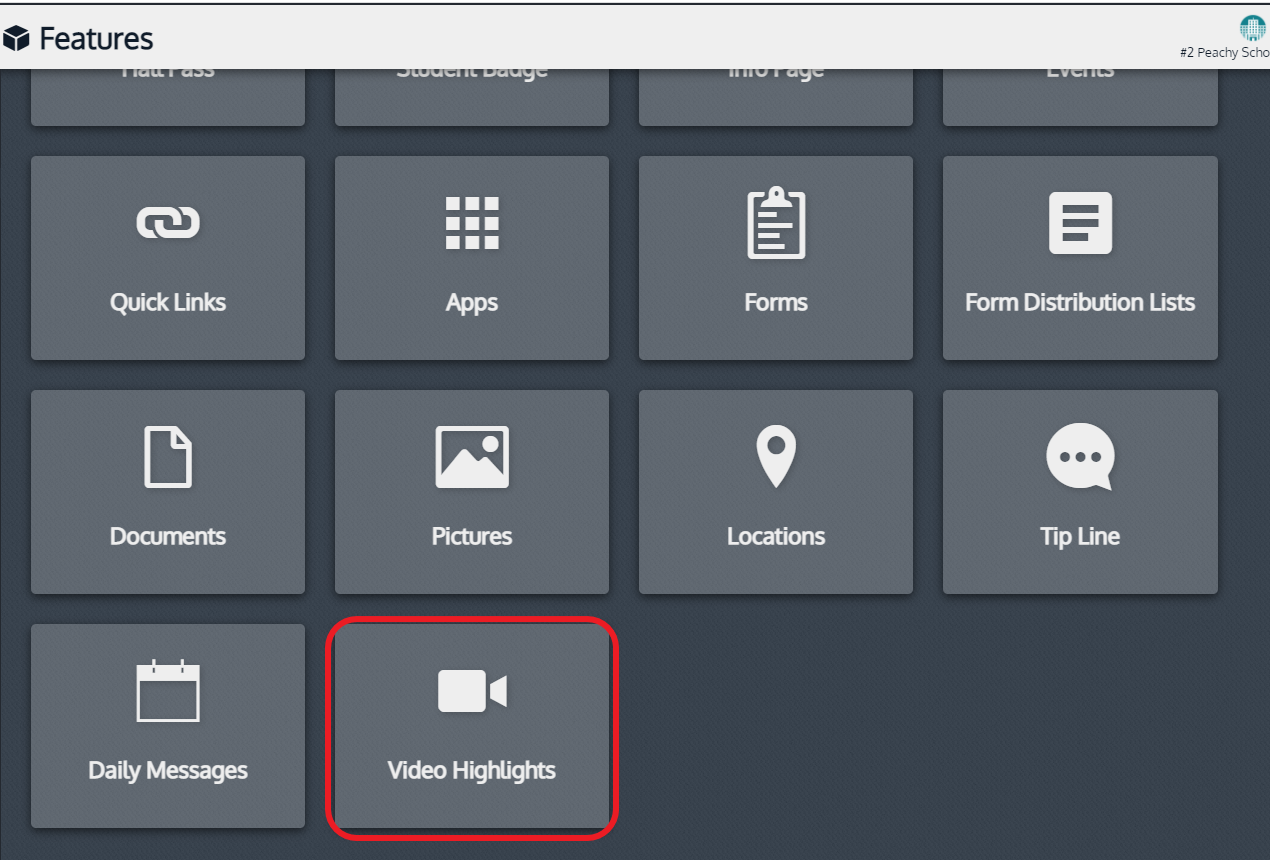The width and height of the screenshot is (1270, 860).
Task: Click the Features page title
Action: point(96,39)
